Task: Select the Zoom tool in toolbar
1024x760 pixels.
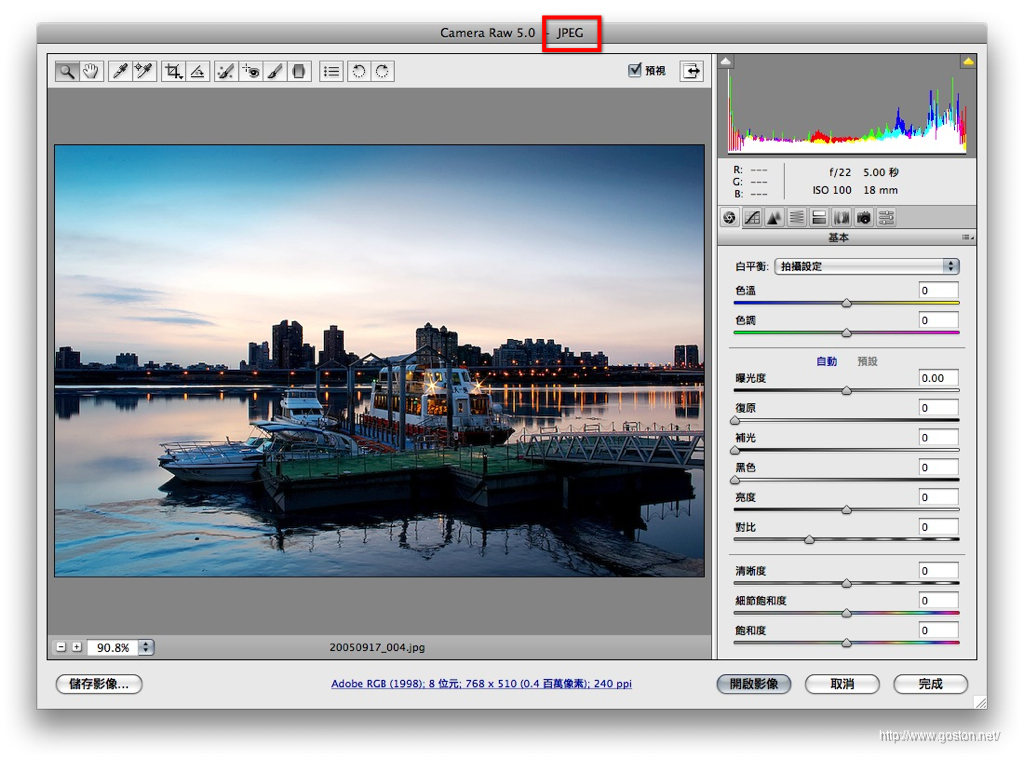Action: click(68, 71)
